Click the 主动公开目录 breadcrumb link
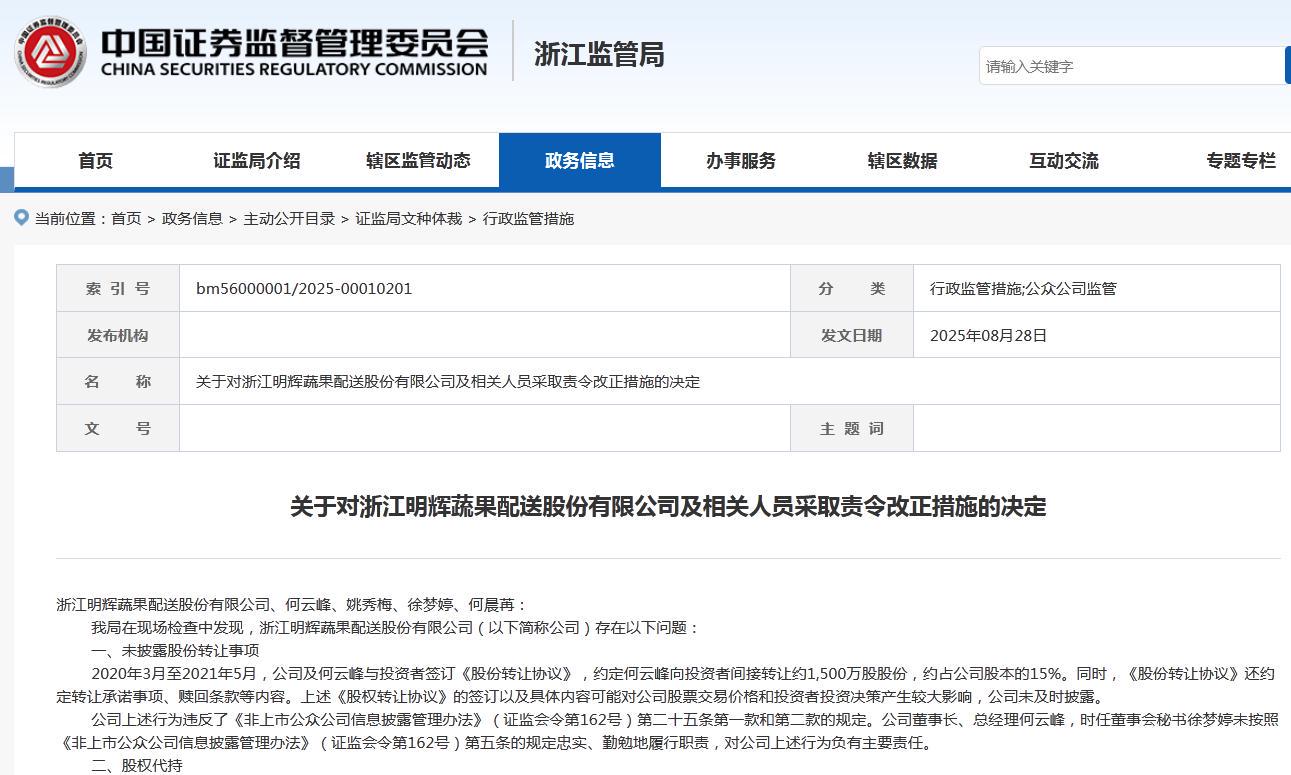Viewport: 1291px width, 775px height. click(x=289, y=218)
